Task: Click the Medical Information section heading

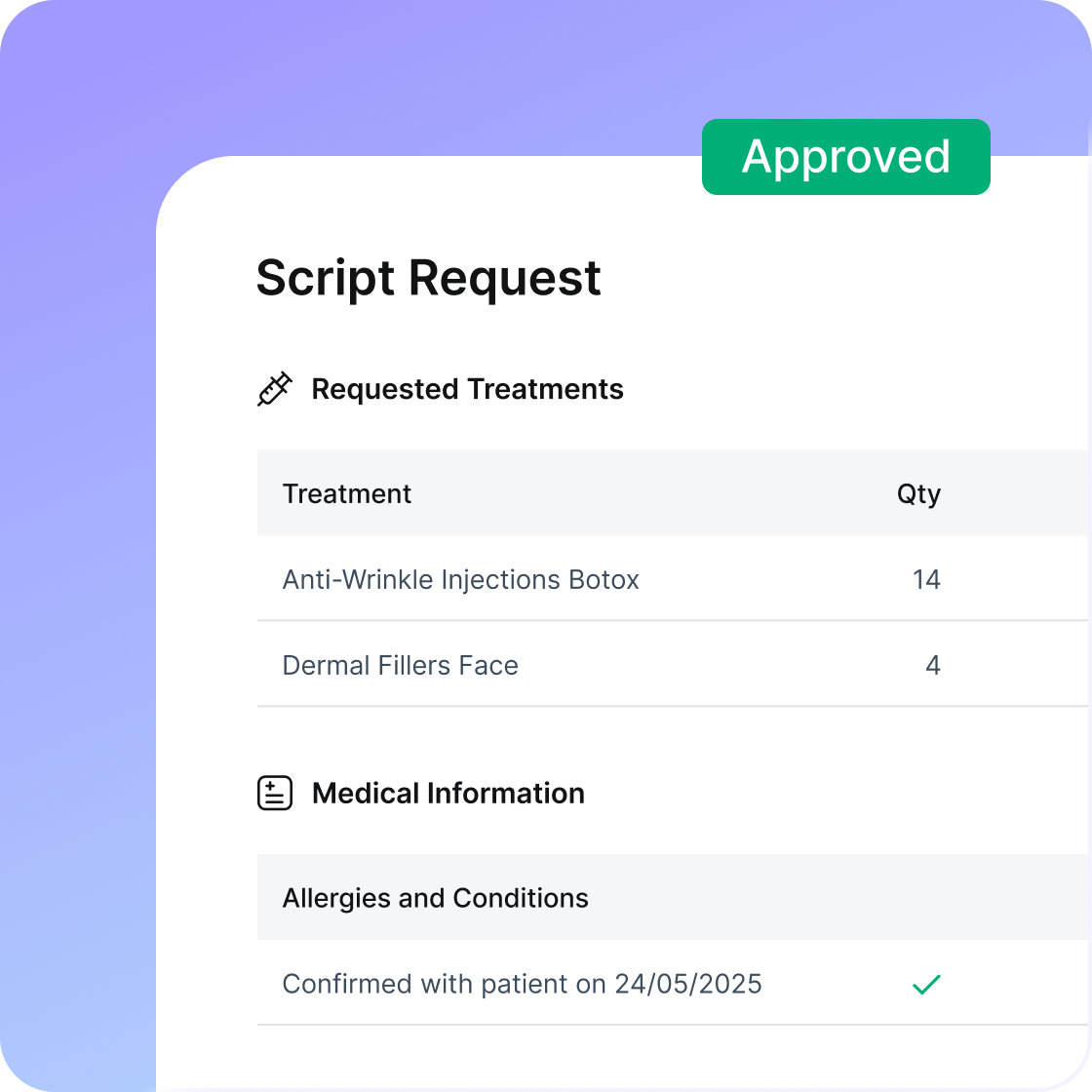Action: 448,794
